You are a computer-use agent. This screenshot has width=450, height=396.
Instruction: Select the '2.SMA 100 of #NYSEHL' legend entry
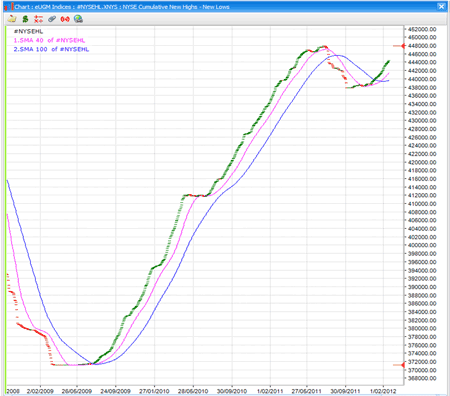tap(51, 49)
